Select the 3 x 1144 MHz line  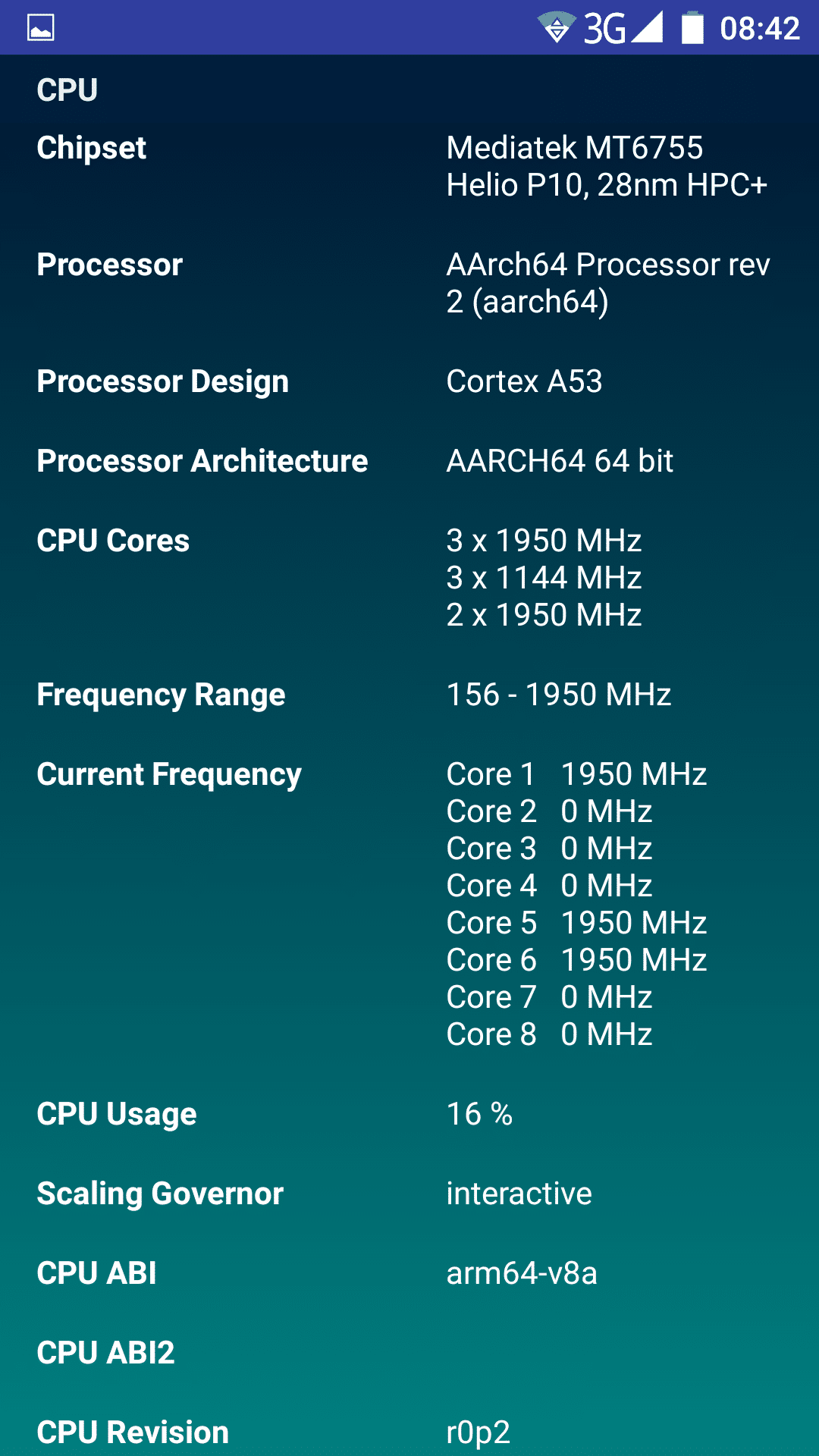click(x=544, y=578)
